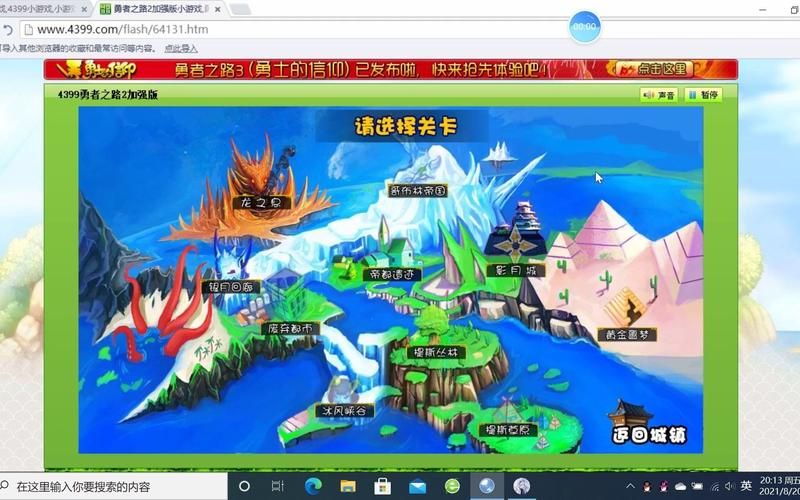Pause the game with 暂停 button
The width and height of the screenshot is (800, 500).
(703, 95)
